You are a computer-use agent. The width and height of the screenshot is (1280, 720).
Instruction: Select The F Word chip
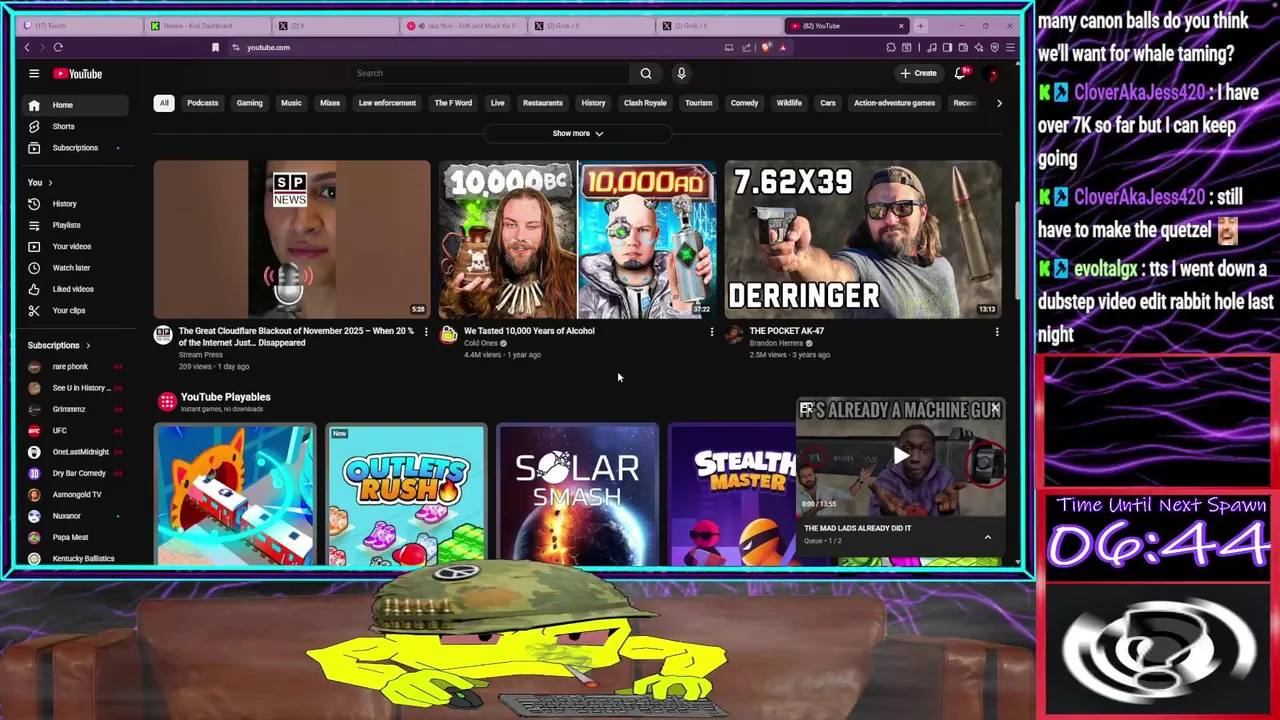point(453,103)
